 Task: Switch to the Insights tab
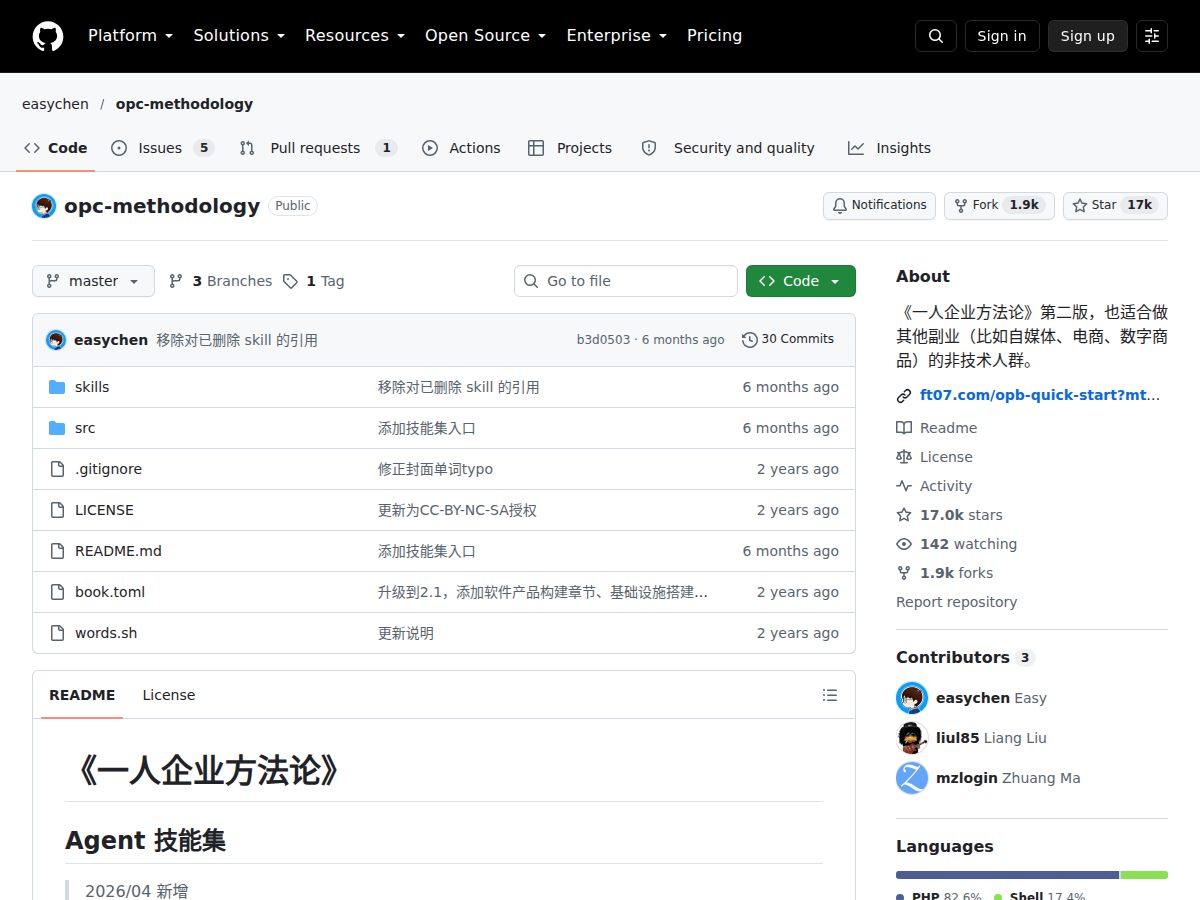tap(889, 148)
